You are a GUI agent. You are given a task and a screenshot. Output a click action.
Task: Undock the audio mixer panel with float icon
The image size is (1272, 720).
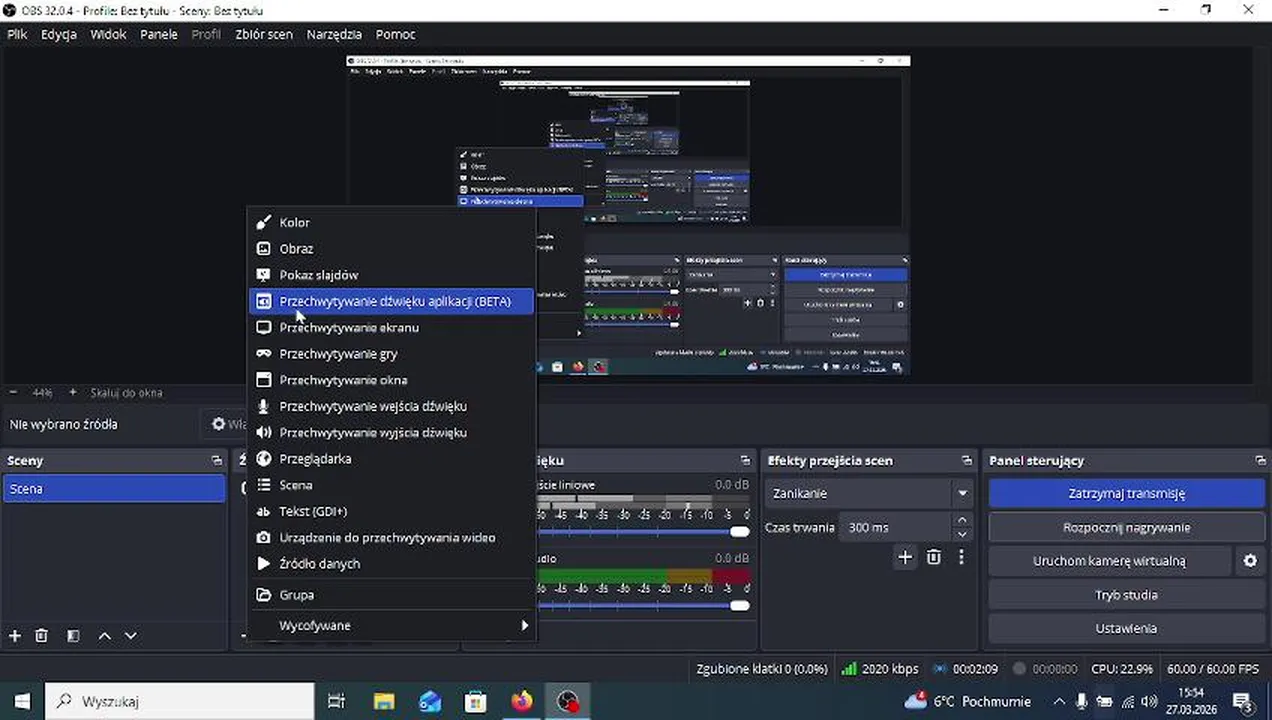coord(745,460)
